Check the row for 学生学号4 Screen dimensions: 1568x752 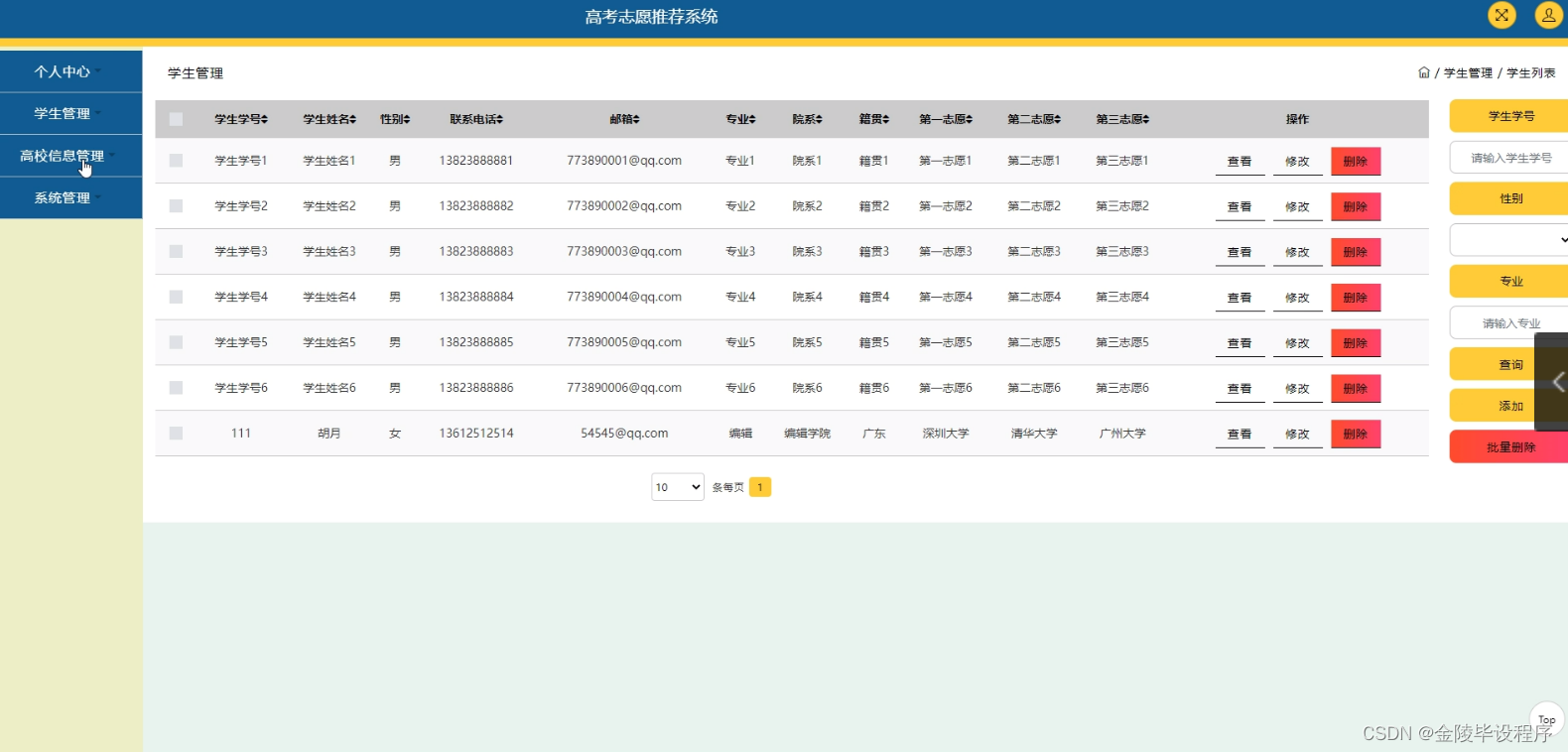coord(176,297)
